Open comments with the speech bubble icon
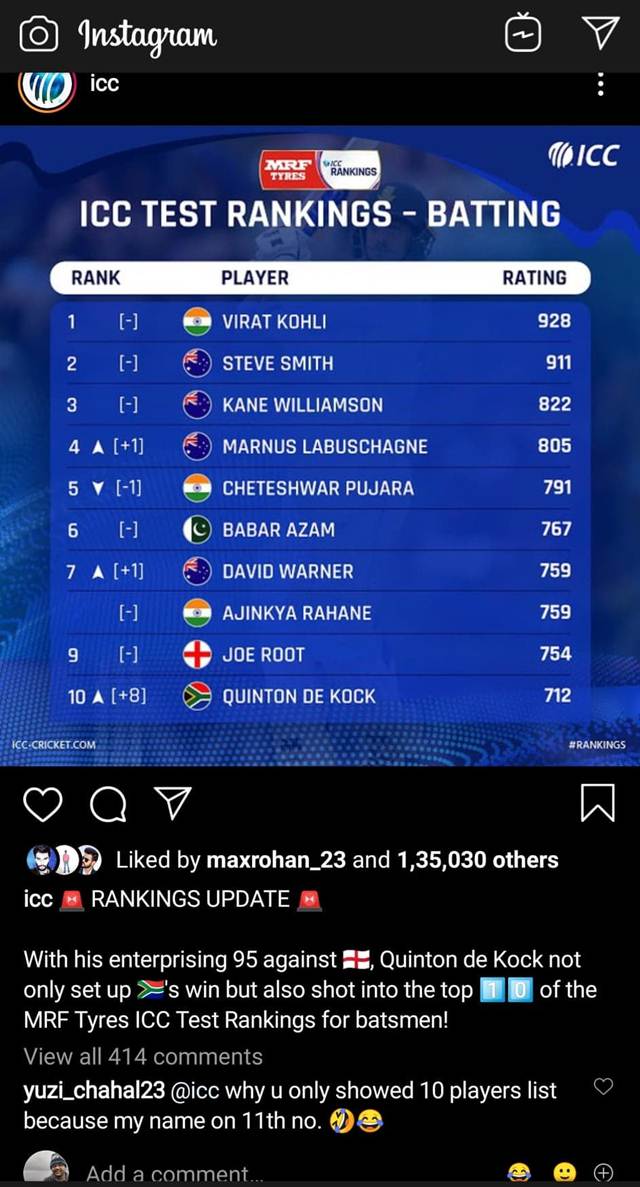 click(110, 803)
